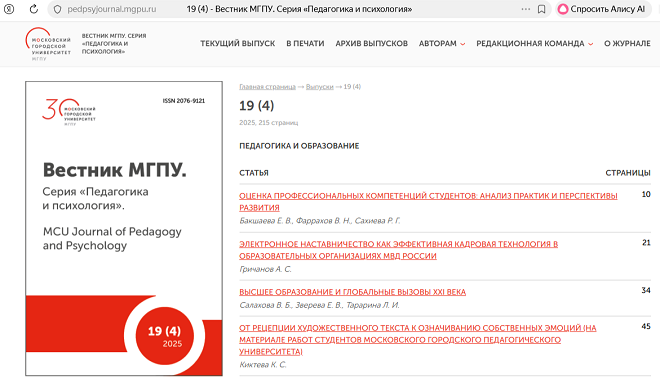Click page number 10
The width and height of the screenshot is (660, 379).
coord(646,194)
